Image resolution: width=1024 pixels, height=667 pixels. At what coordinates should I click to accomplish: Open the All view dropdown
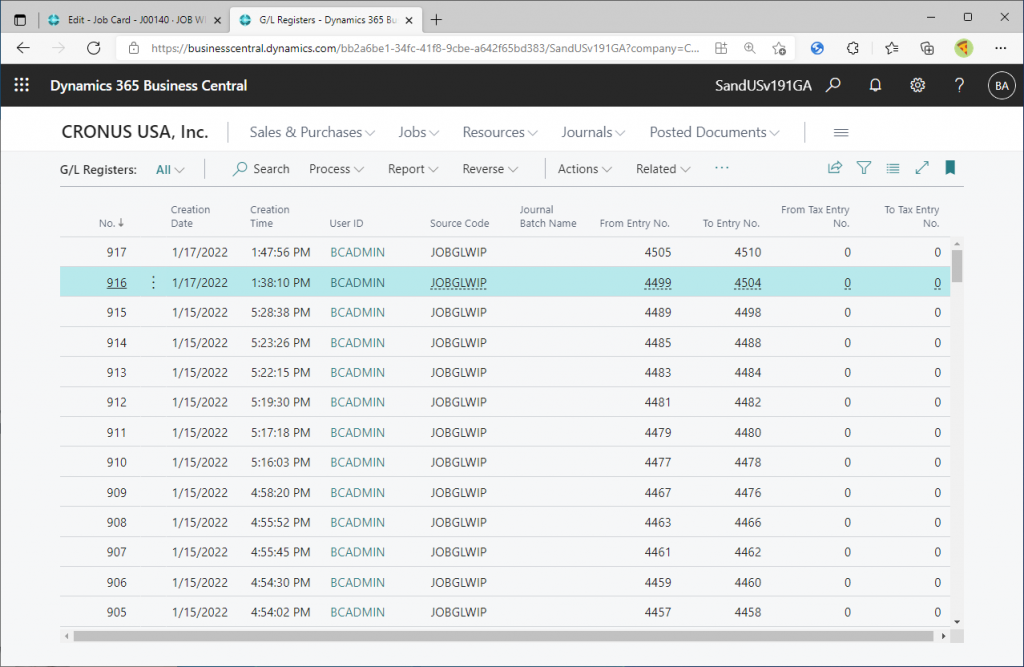[170, 169]
